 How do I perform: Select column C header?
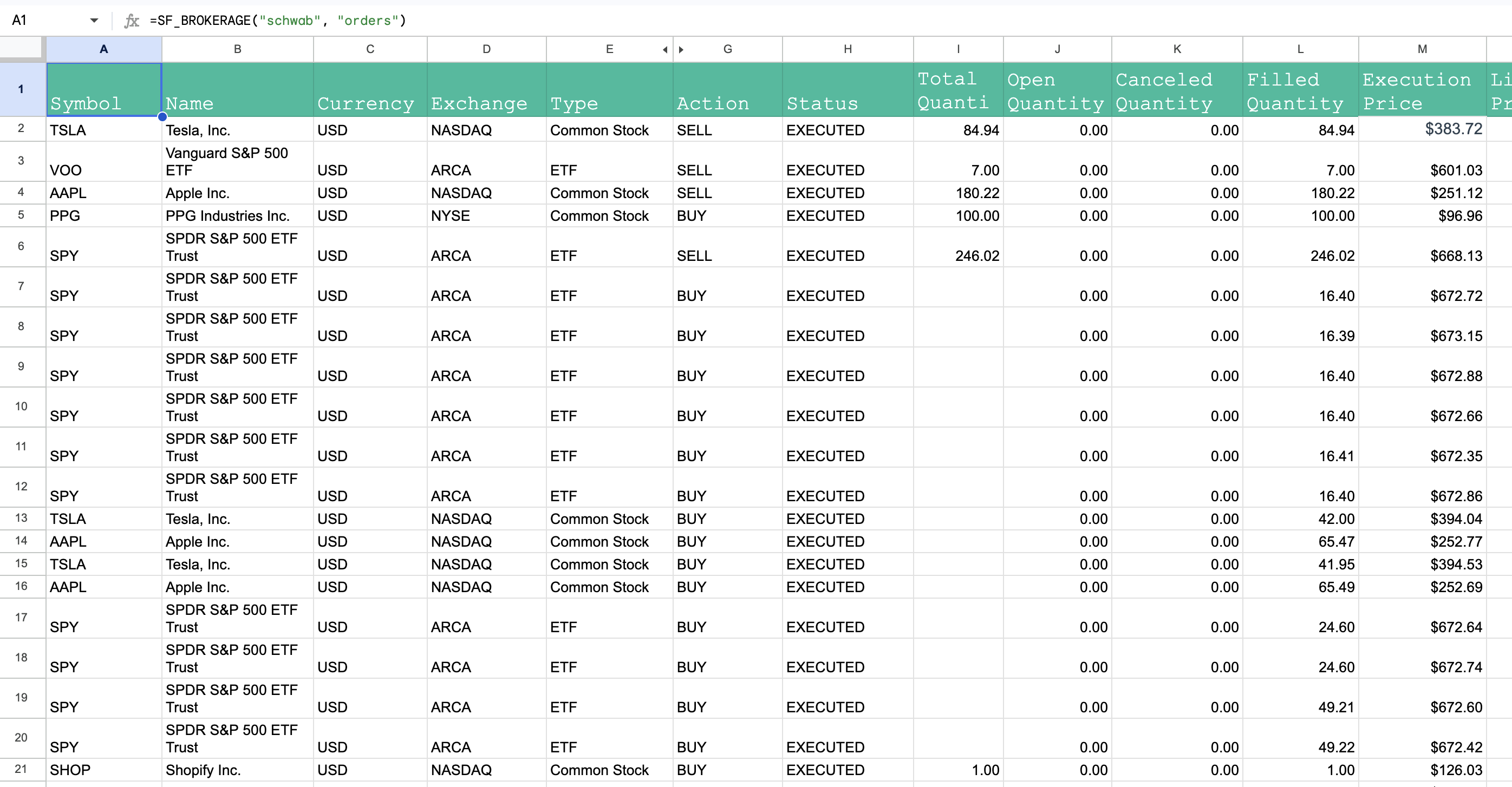click(370, 49)
